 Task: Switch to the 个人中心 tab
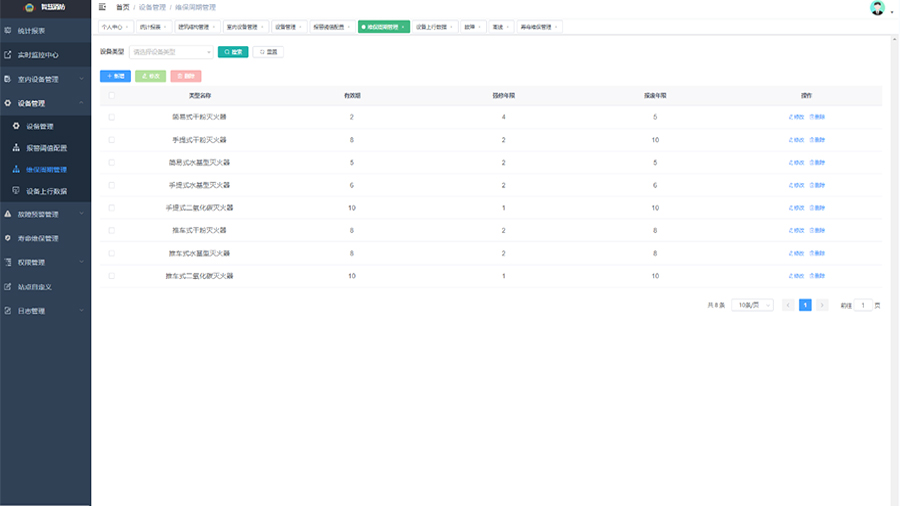pos(112,27)
